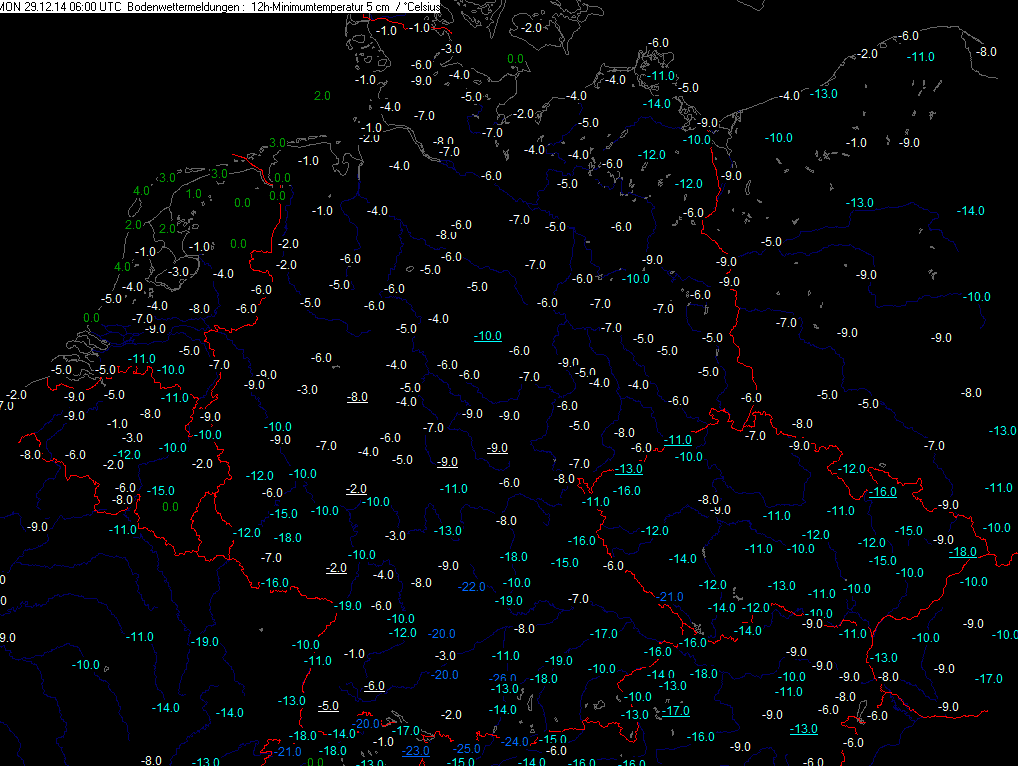The image size is (1018, 766).
Task: Click the green 1.0 temperature value
Action: (x=194, y=194)
